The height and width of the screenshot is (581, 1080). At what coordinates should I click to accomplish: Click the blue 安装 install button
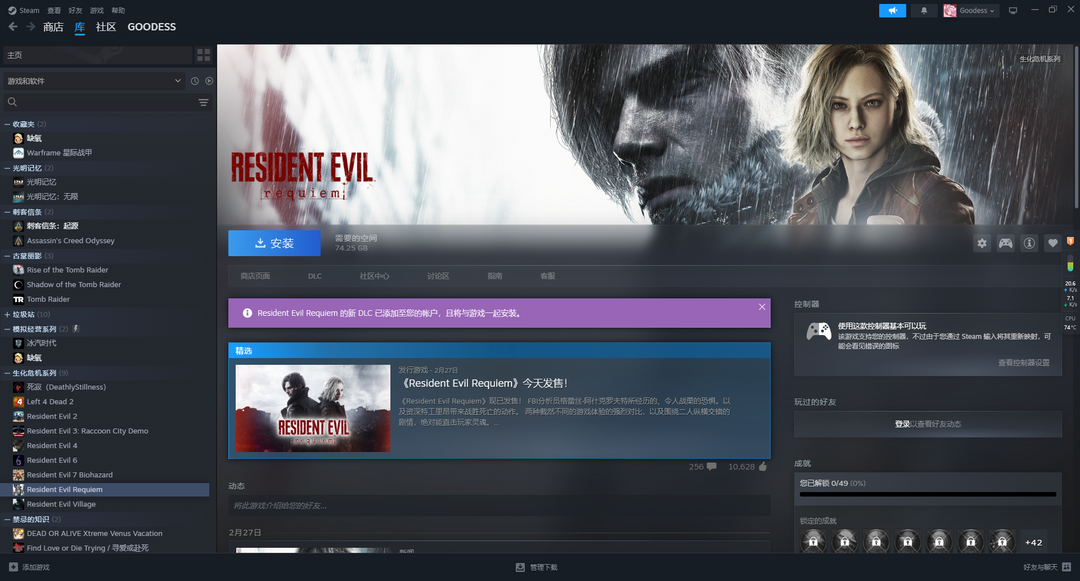click(274, 243)
